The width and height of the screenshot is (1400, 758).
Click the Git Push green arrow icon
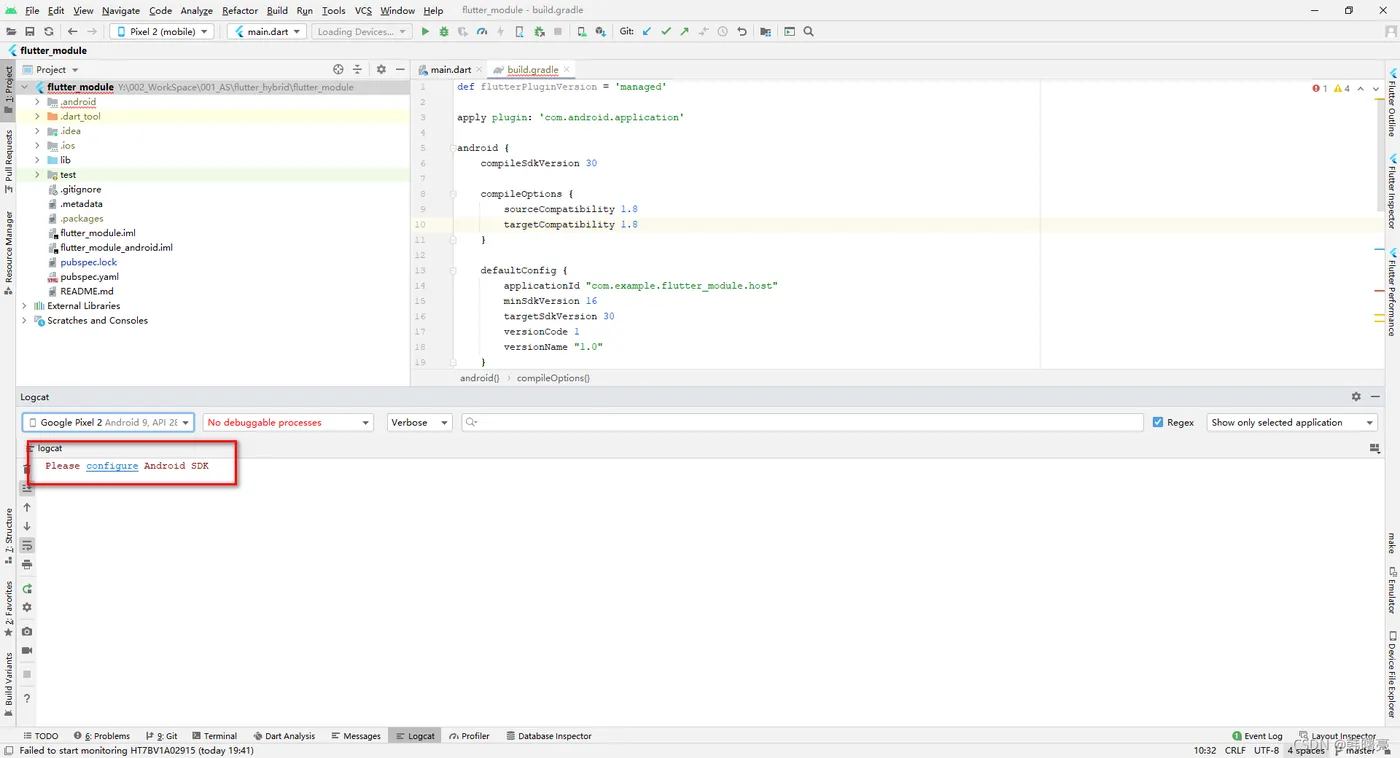[685, 32]
